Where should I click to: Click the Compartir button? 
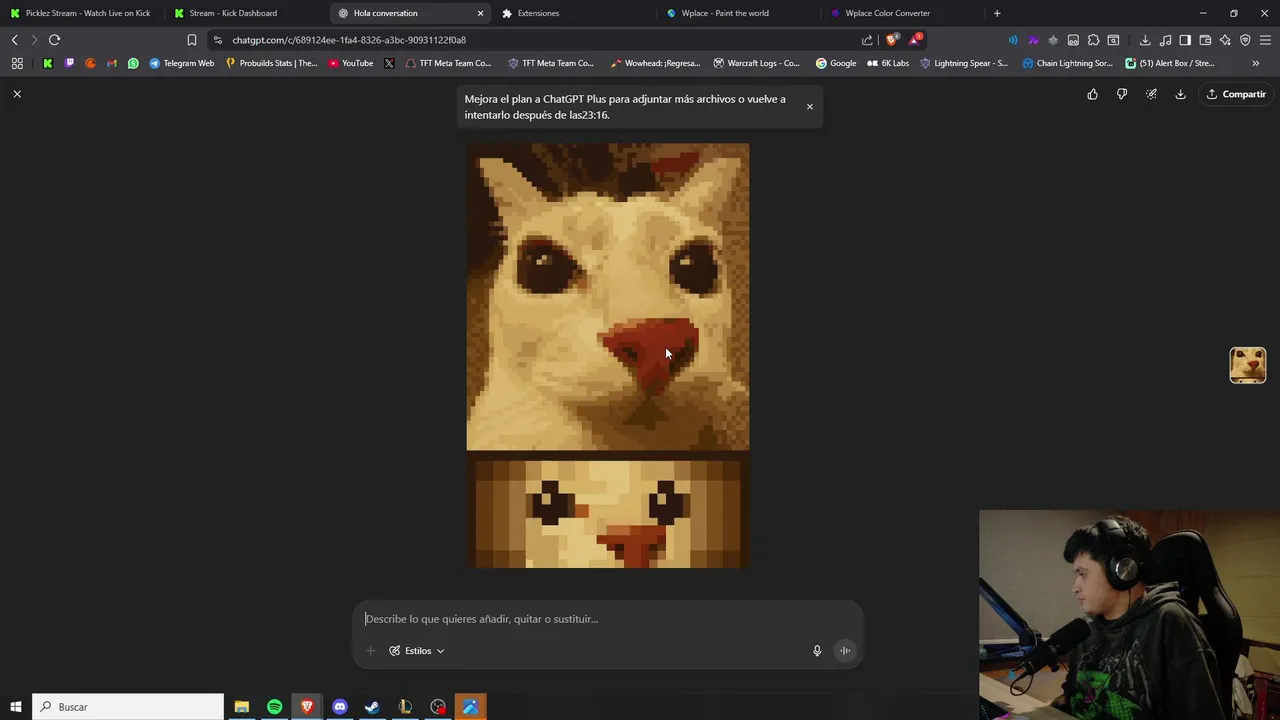(1236, 94)
